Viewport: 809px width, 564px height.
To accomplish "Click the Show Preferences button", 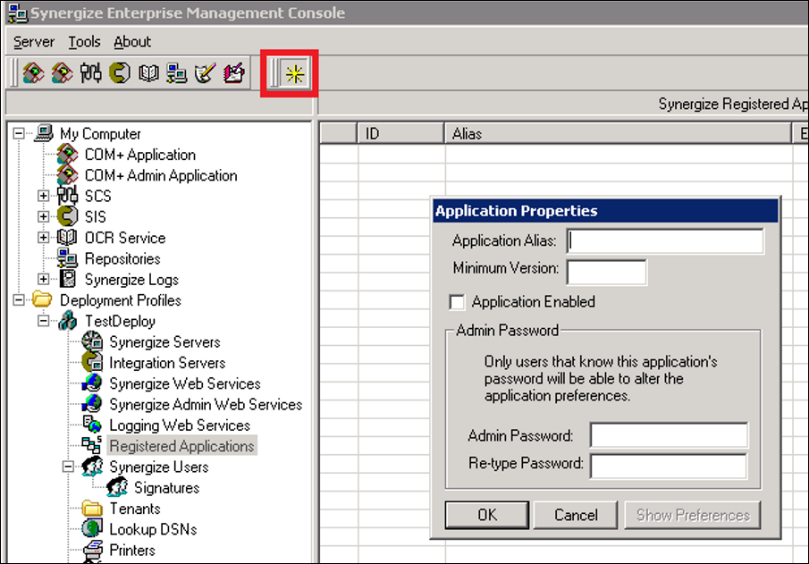I will 692,515.
